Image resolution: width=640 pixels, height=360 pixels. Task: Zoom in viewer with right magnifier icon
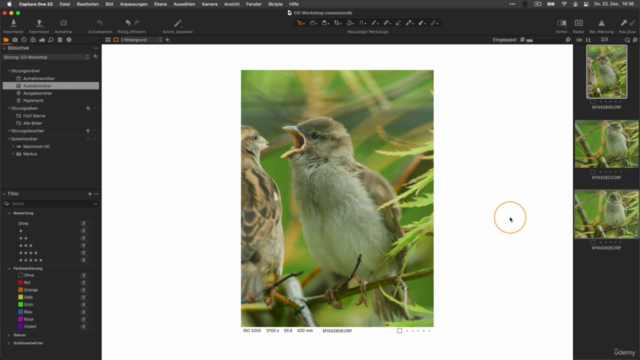click(568, 40)
